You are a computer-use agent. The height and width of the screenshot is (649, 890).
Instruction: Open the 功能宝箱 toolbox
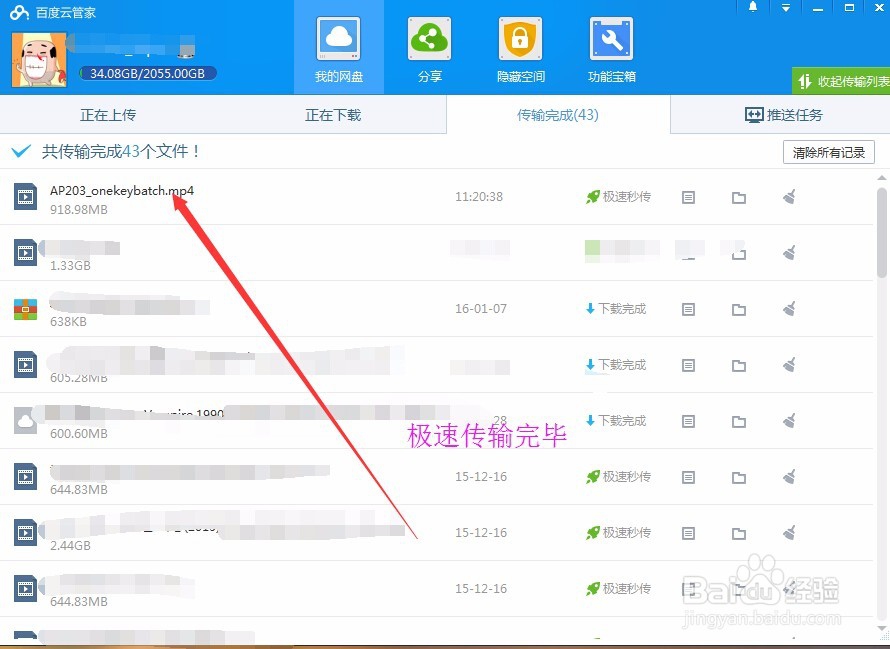(x=611, y=50)
